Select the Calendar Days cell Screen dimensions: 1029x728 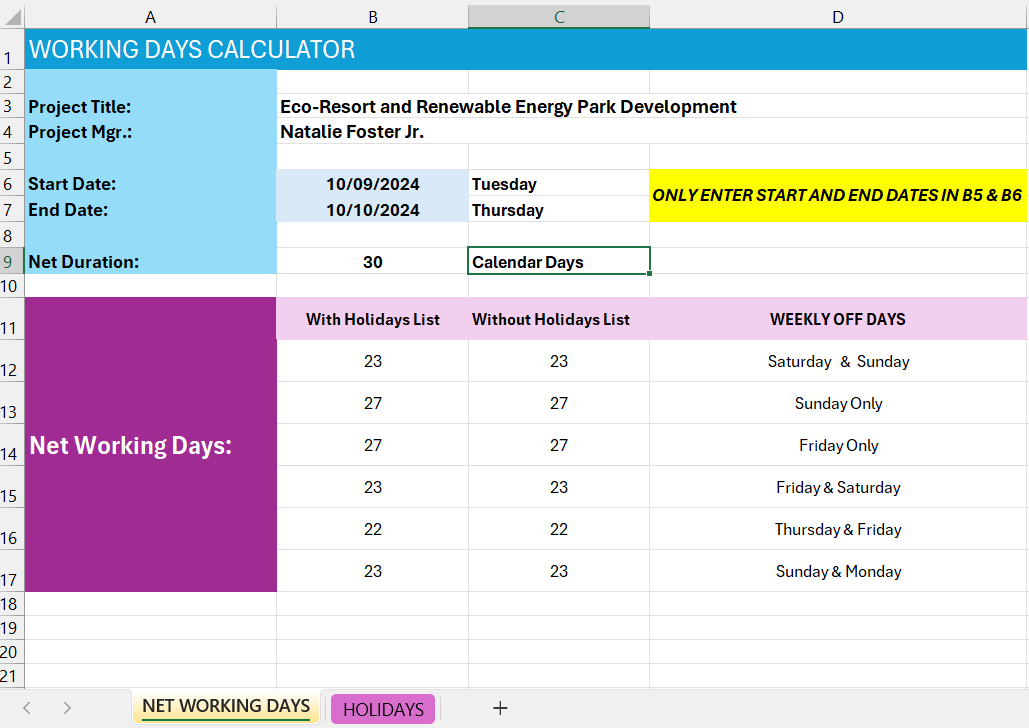[559, 261]
